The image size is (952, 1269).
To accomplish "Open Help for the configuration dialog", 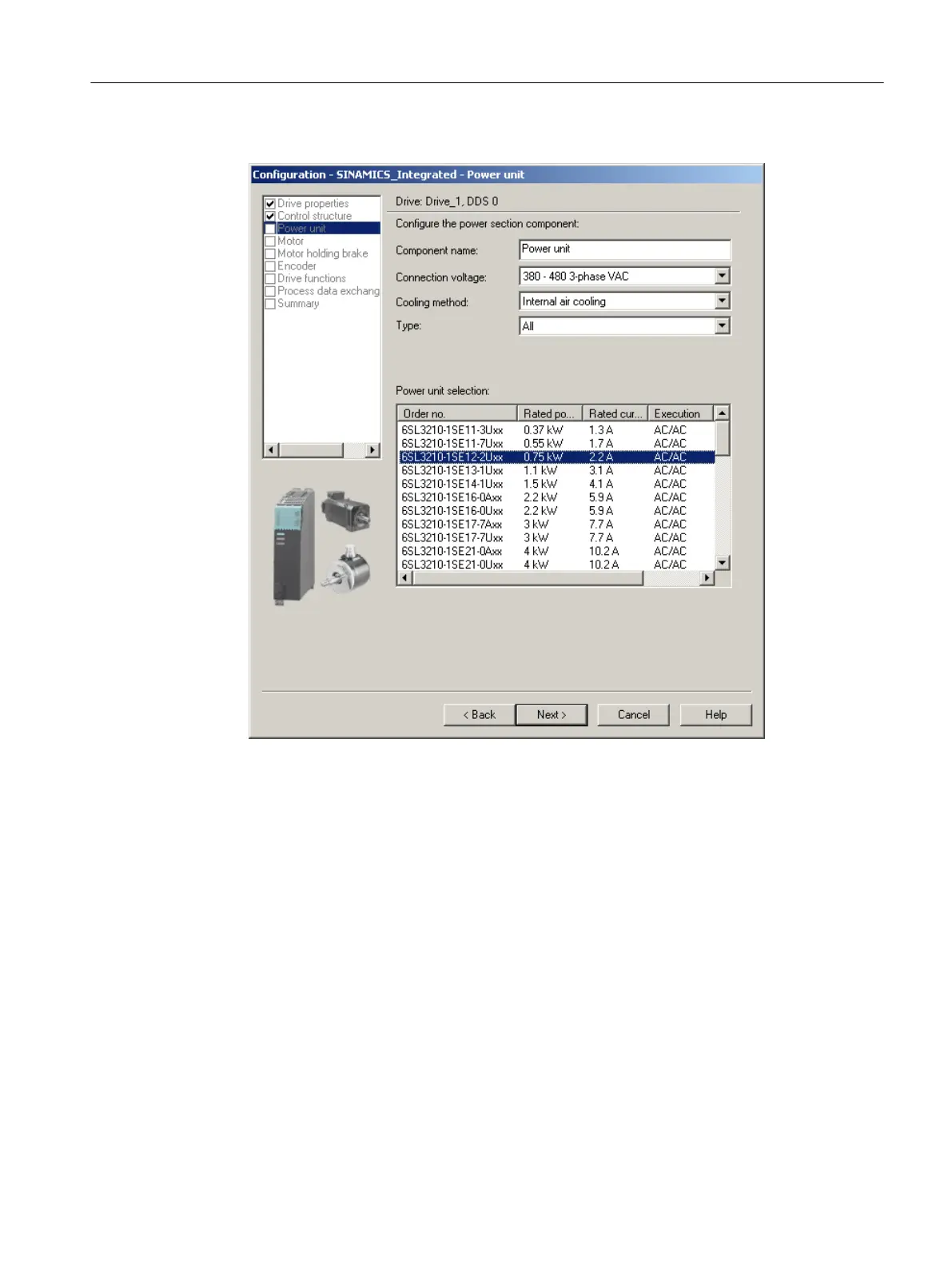I will tap(716, 715).
